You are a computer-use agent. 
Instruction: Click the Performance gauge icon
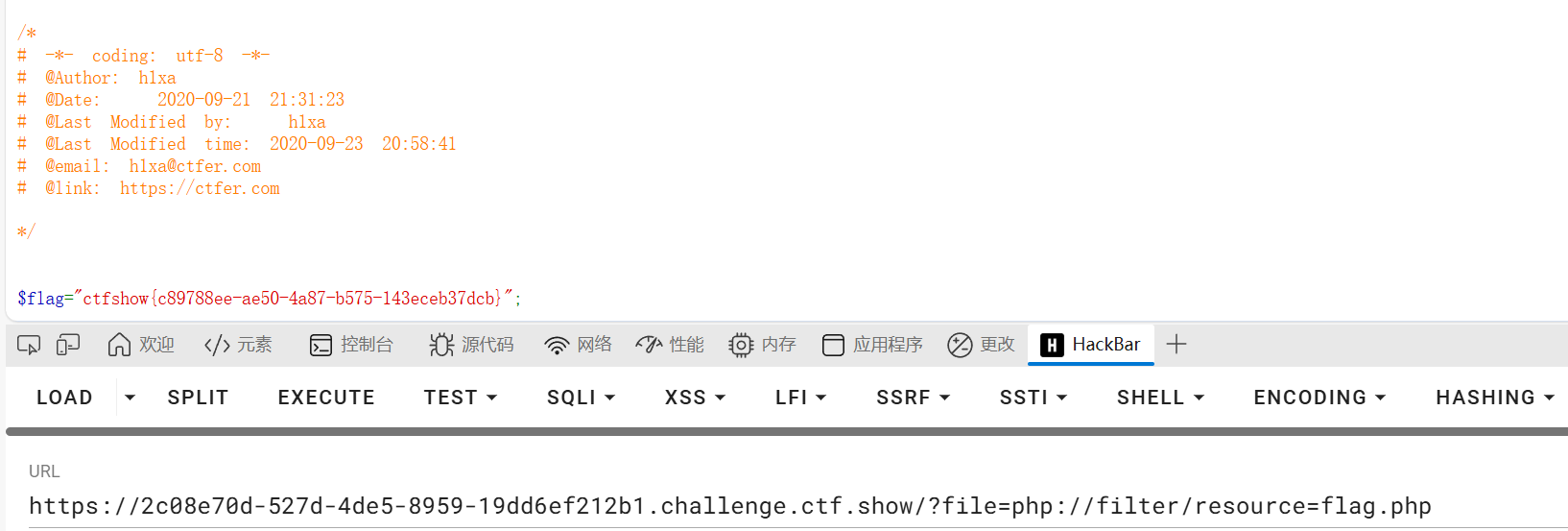650,345
